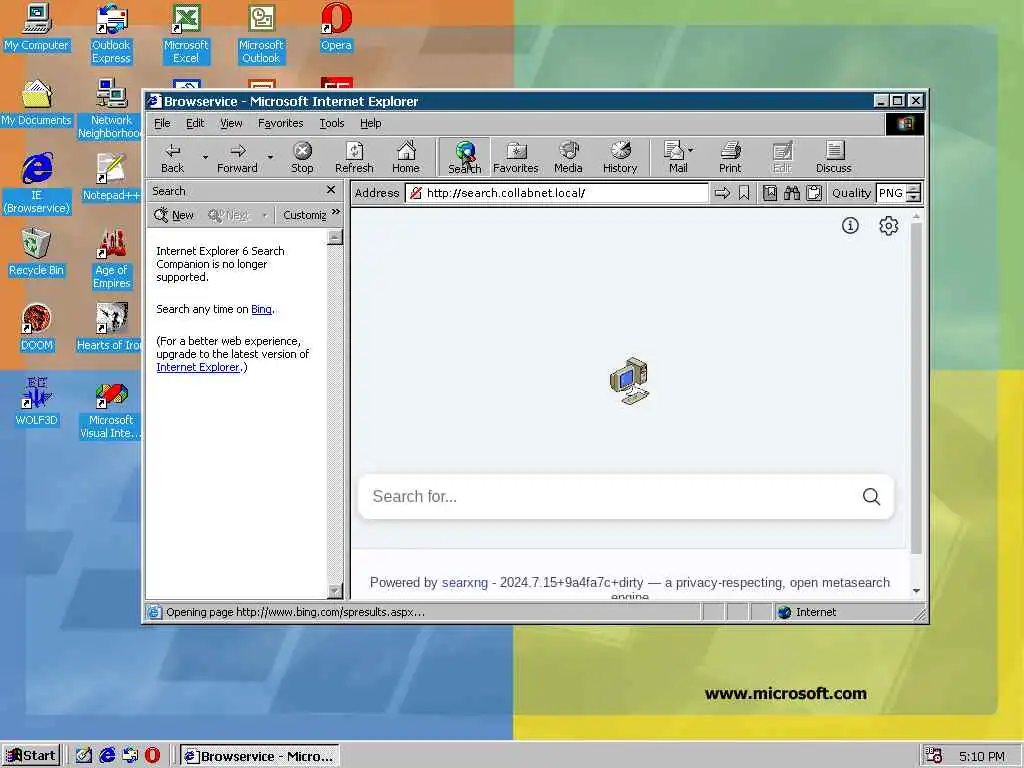Launch DOOM desktop shortcut
The image size is (1024, 768).
[36, 328]
